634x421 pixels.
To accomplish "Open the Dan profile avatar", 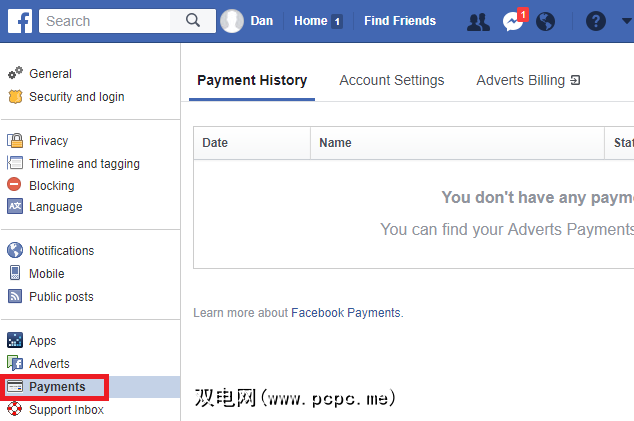I will 232,21.
